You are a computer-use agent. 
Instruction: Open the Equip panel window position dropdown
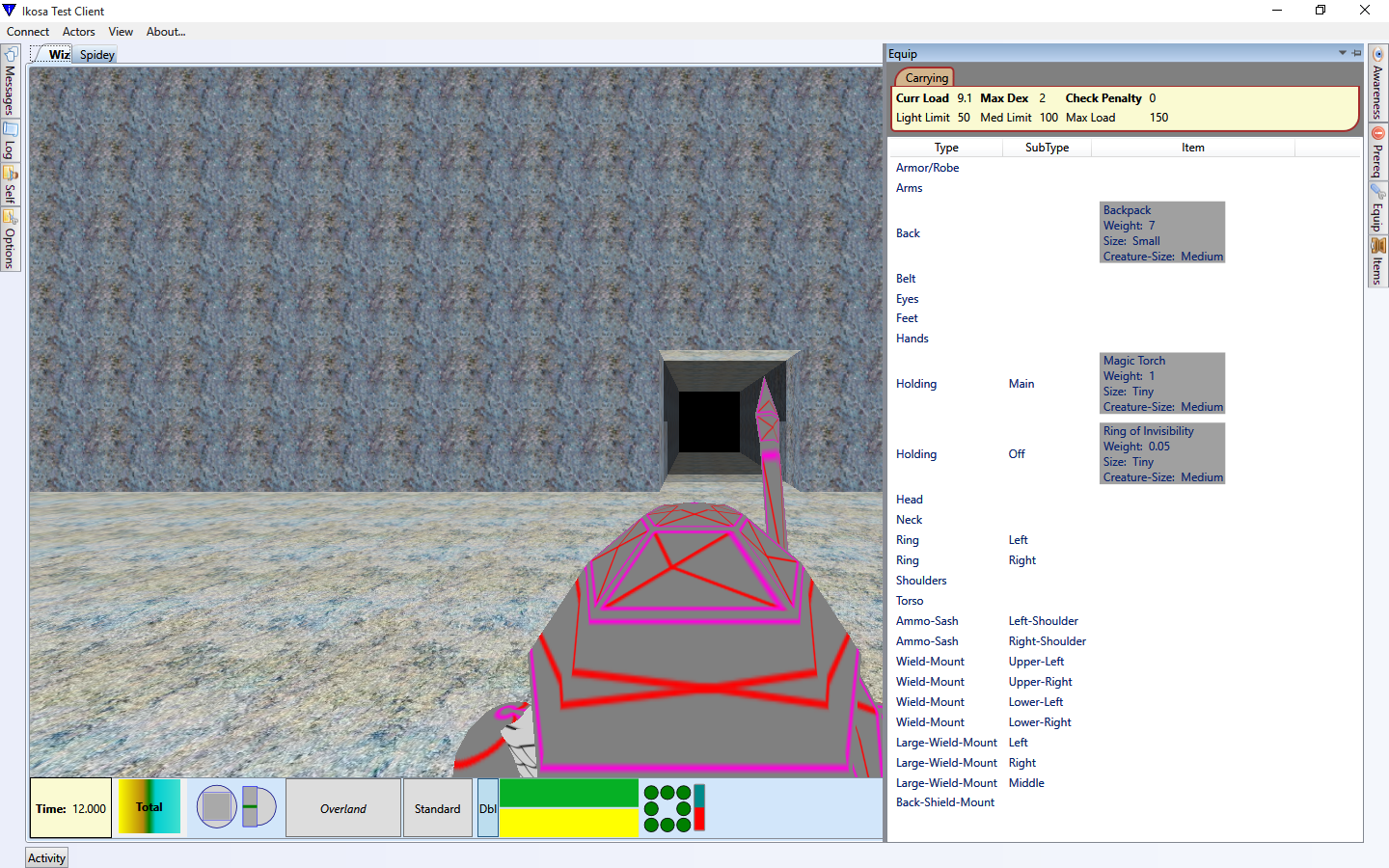coord(1342,53)
